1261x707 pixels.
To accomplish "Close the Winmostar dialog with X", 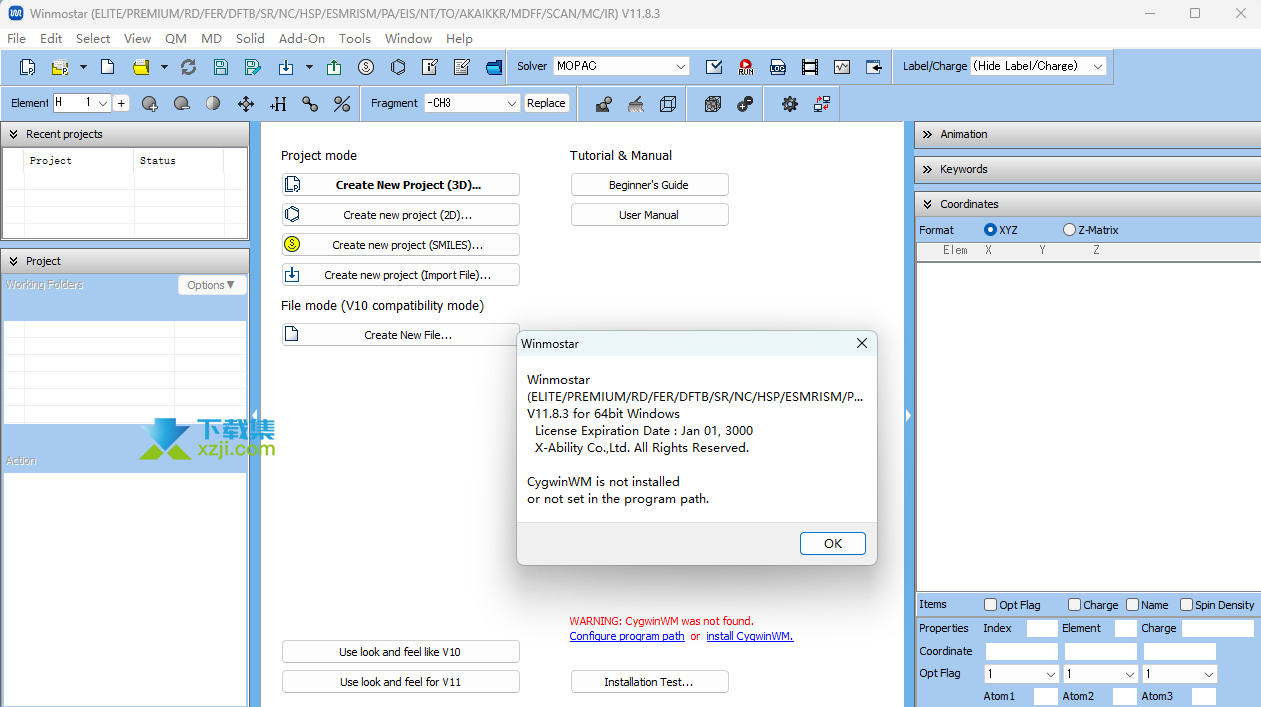I will 862,343.
